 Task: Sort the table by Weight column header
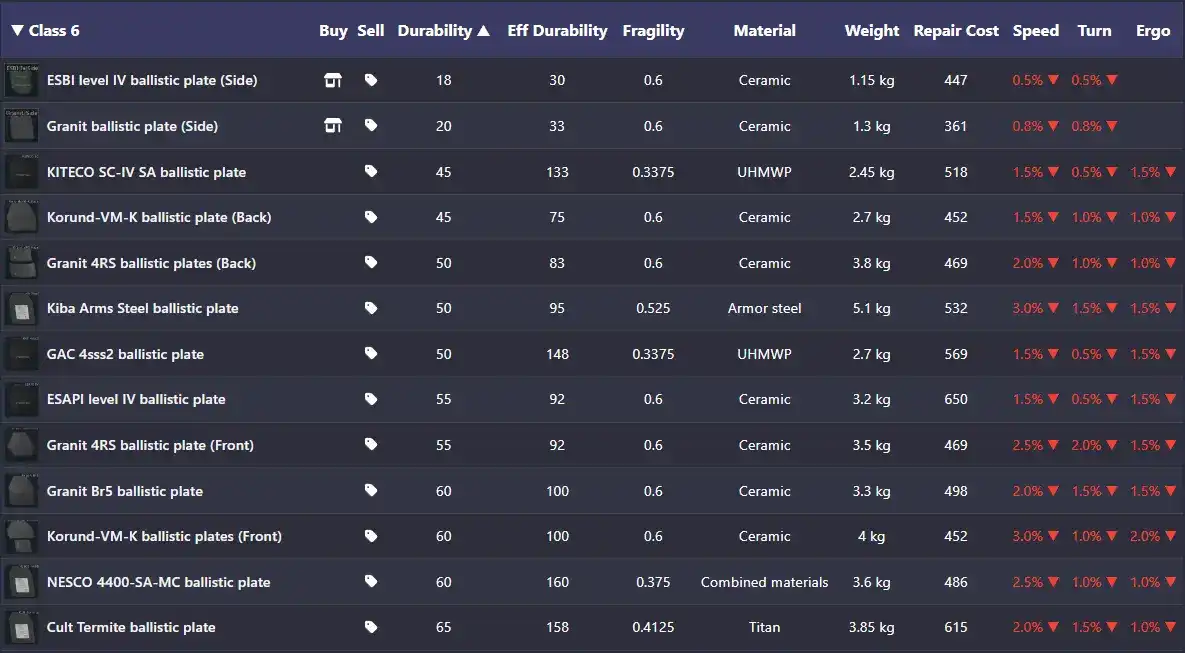click(871, 30)
